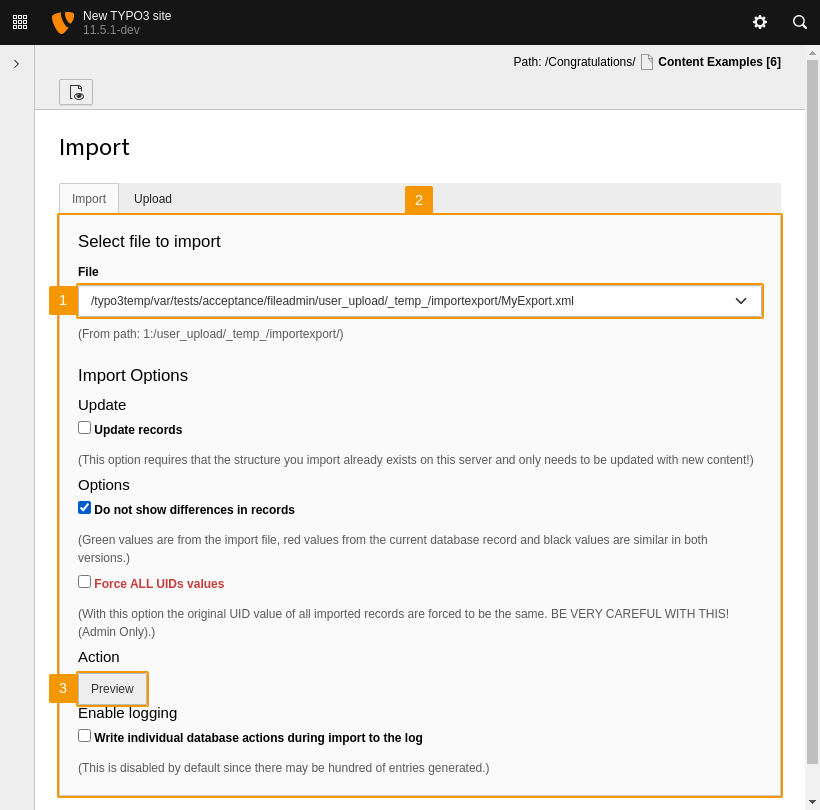
Task: Uncheck Do not show differences in records
Action: point(84,507)
